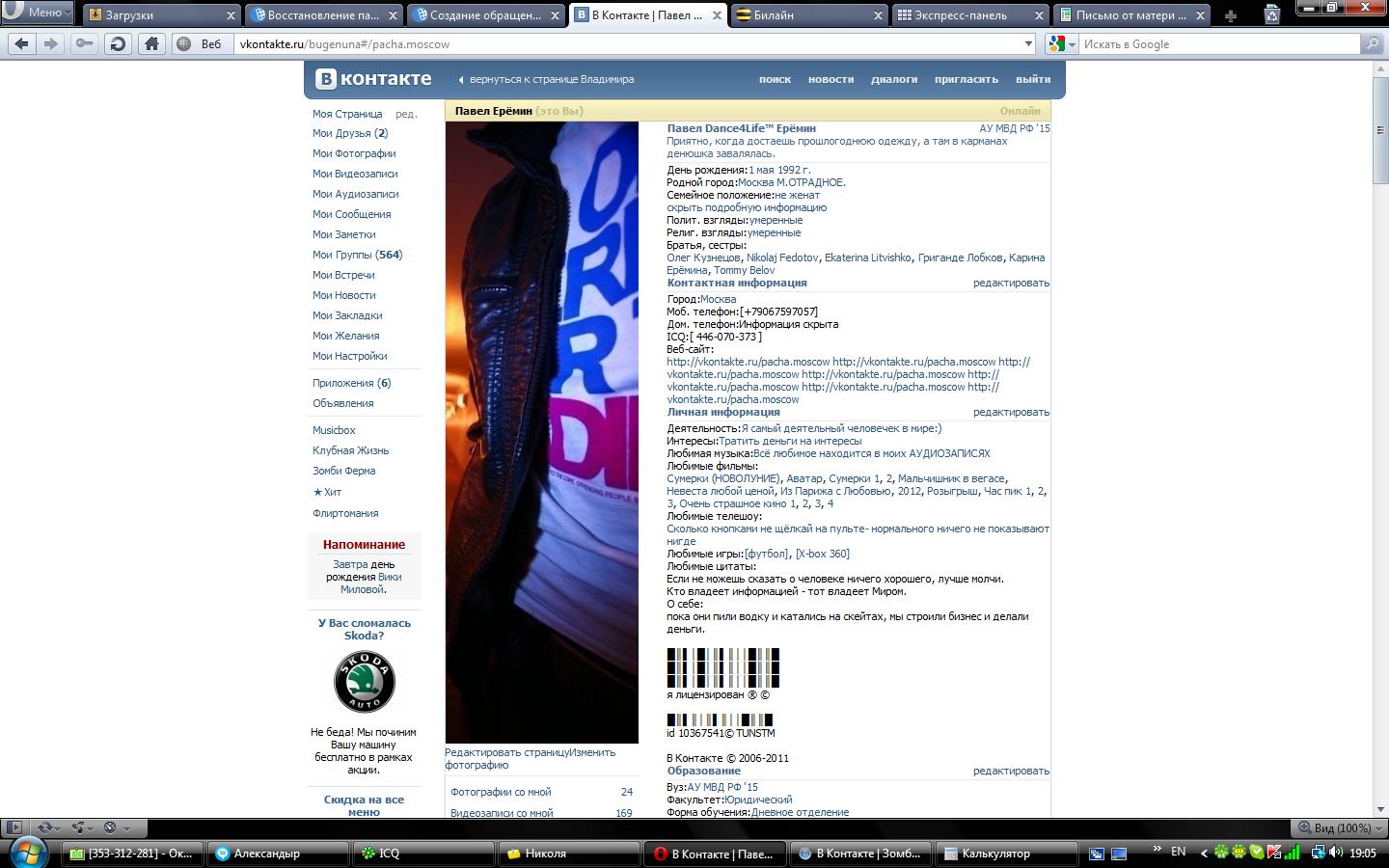The height and width of the screenshot is (868, 1389).
Task: Close the Загрузки tab
Action: point(231,15)
